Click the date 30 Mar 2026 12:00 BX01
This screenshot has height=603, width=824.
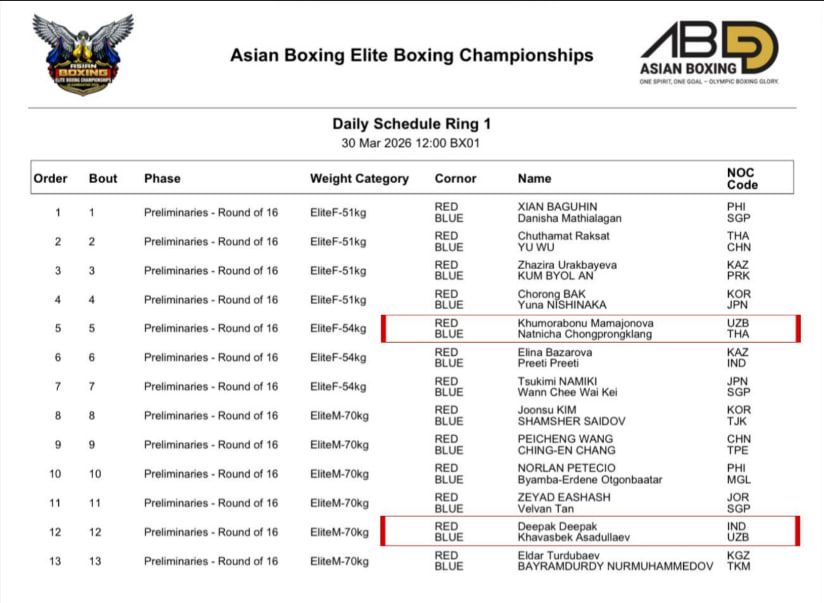411,143
